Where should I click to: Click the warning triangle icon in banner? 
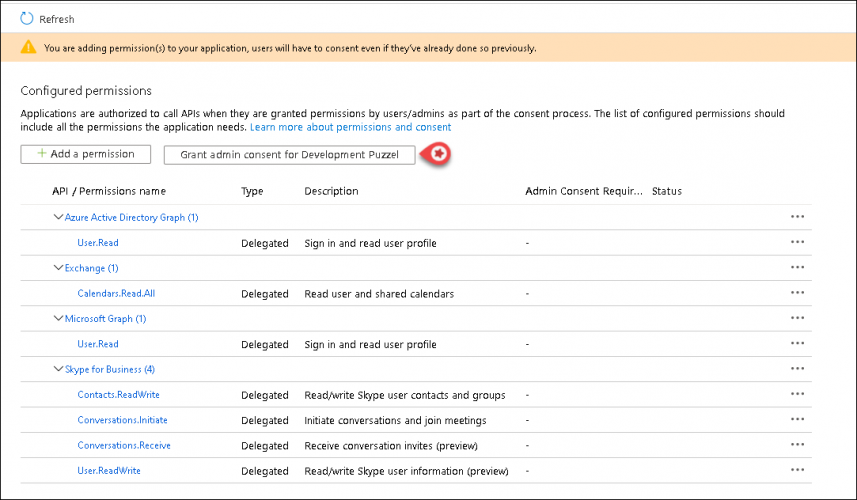point(30,47)
